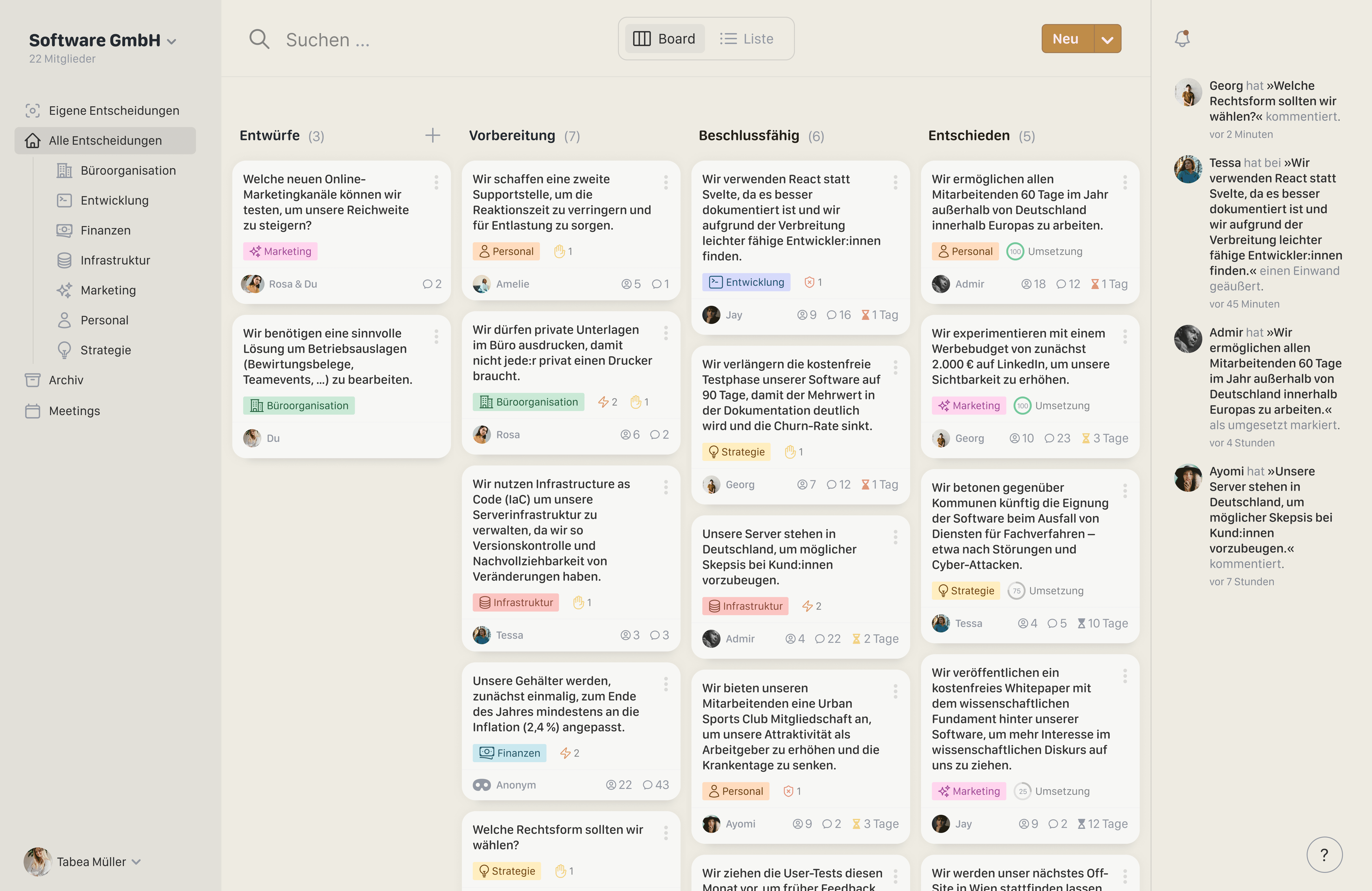
Task: Click Ayomi's avatar in the notification feed
Action: click(1188, 478)
